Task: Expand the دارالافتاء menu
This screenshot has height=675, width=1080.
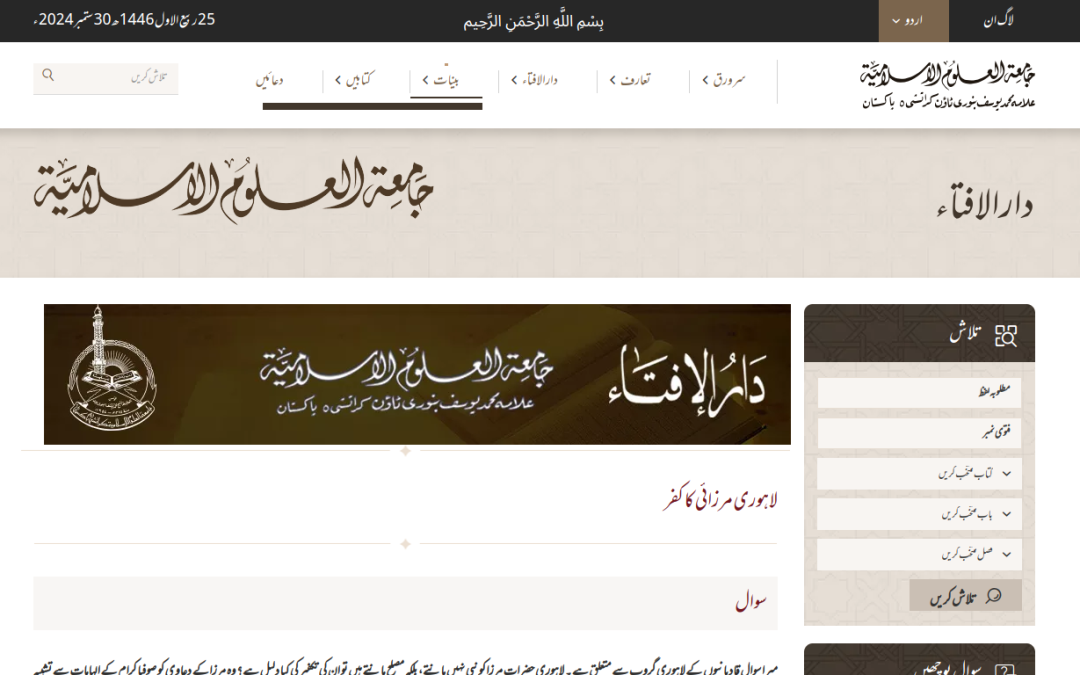Action: 534,81
